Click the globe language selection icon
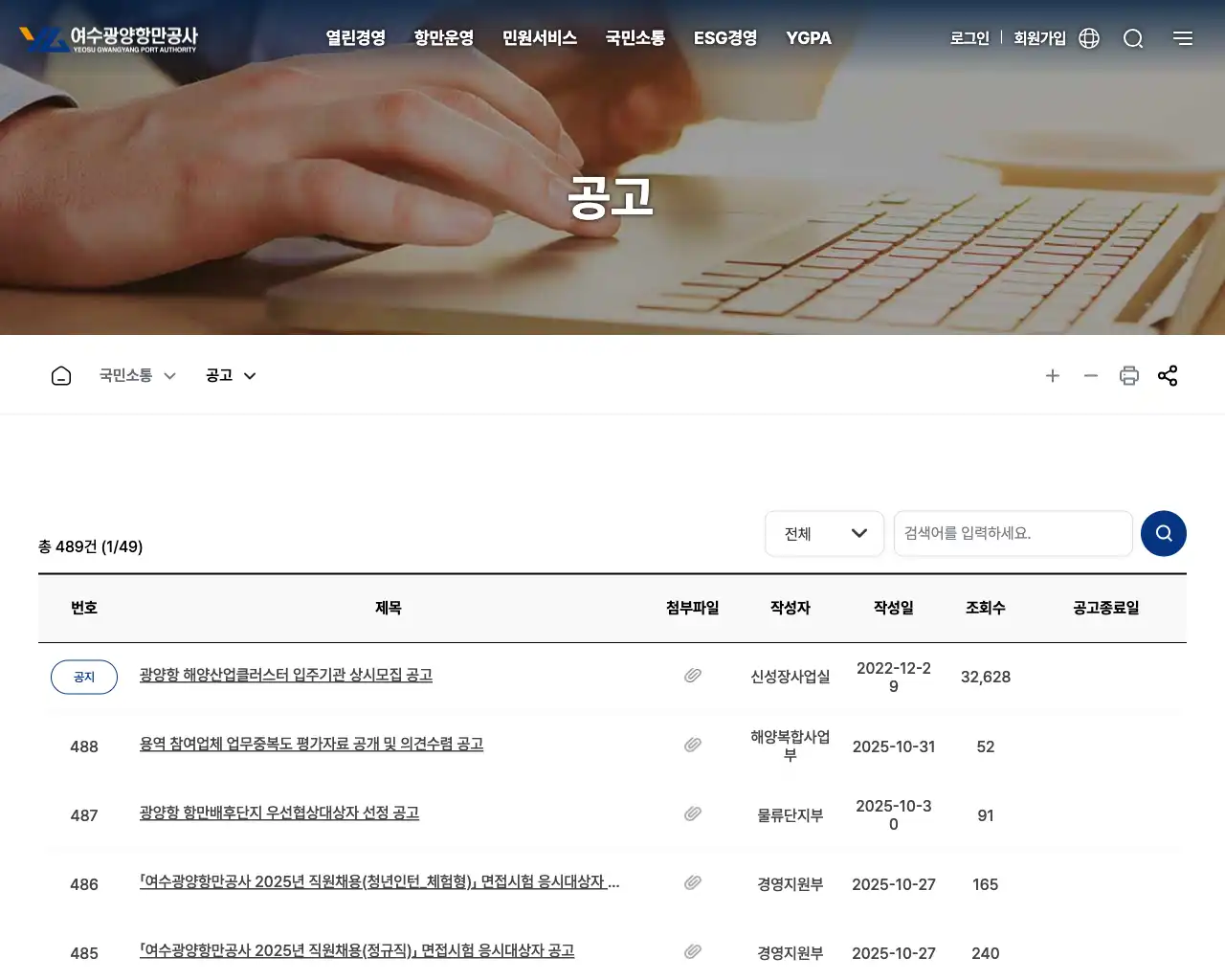Screen dimensions: 1225x980 1088,38
